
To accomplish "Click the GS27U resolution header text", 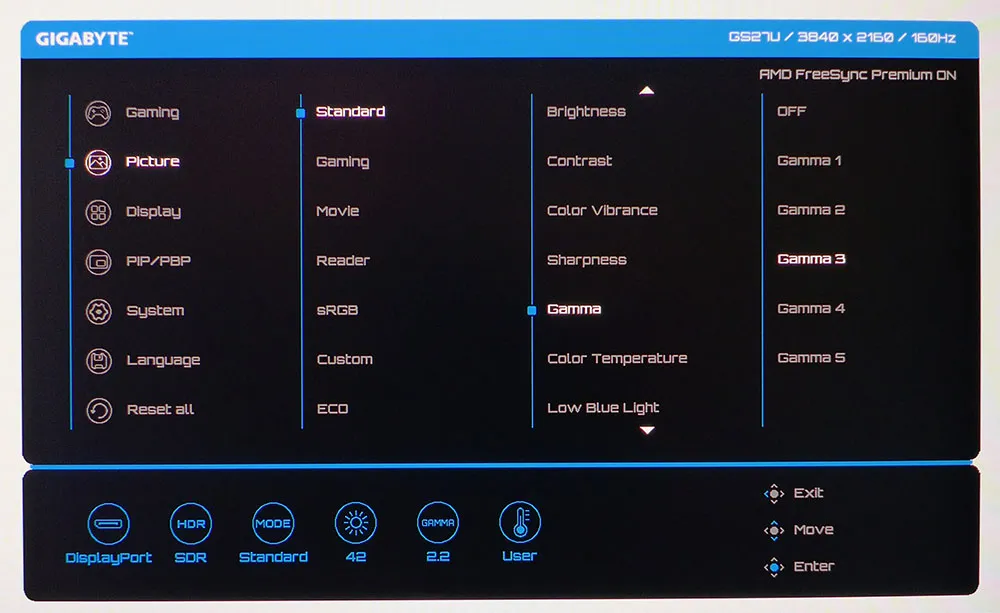I will [842, 38].
